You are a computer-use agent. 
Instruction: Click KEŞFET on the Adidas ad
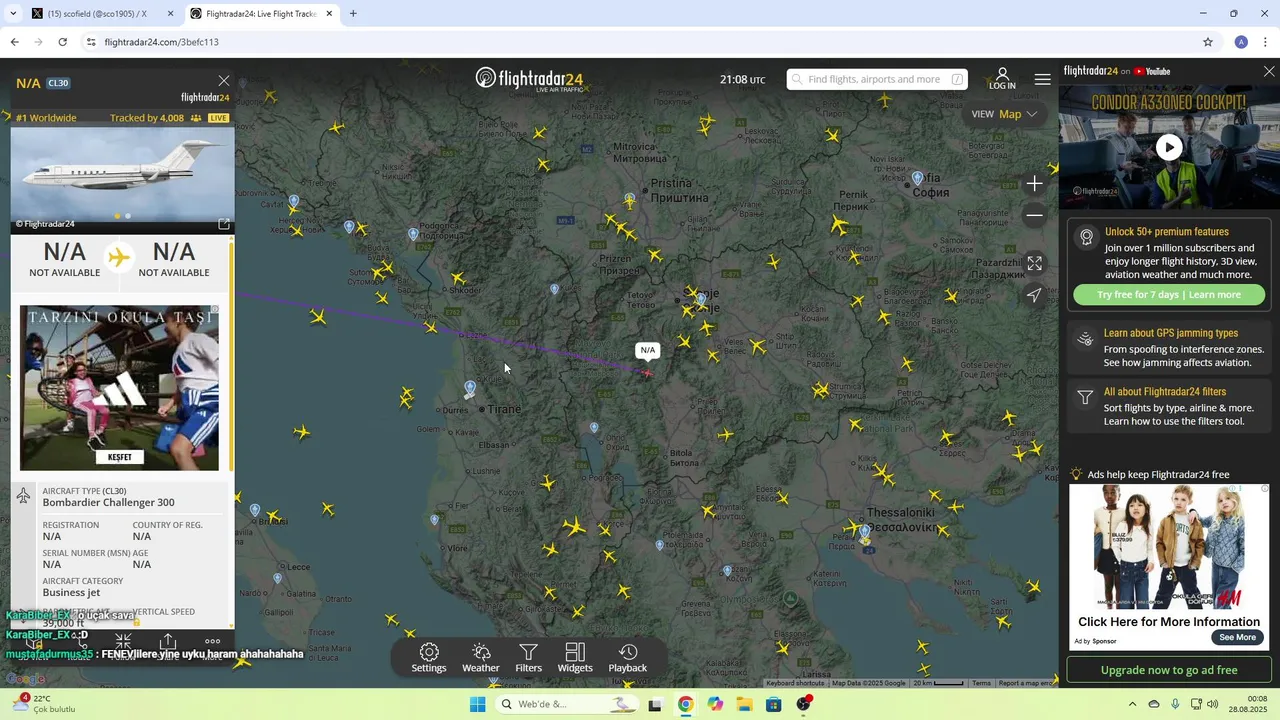(x=119, y=457)
